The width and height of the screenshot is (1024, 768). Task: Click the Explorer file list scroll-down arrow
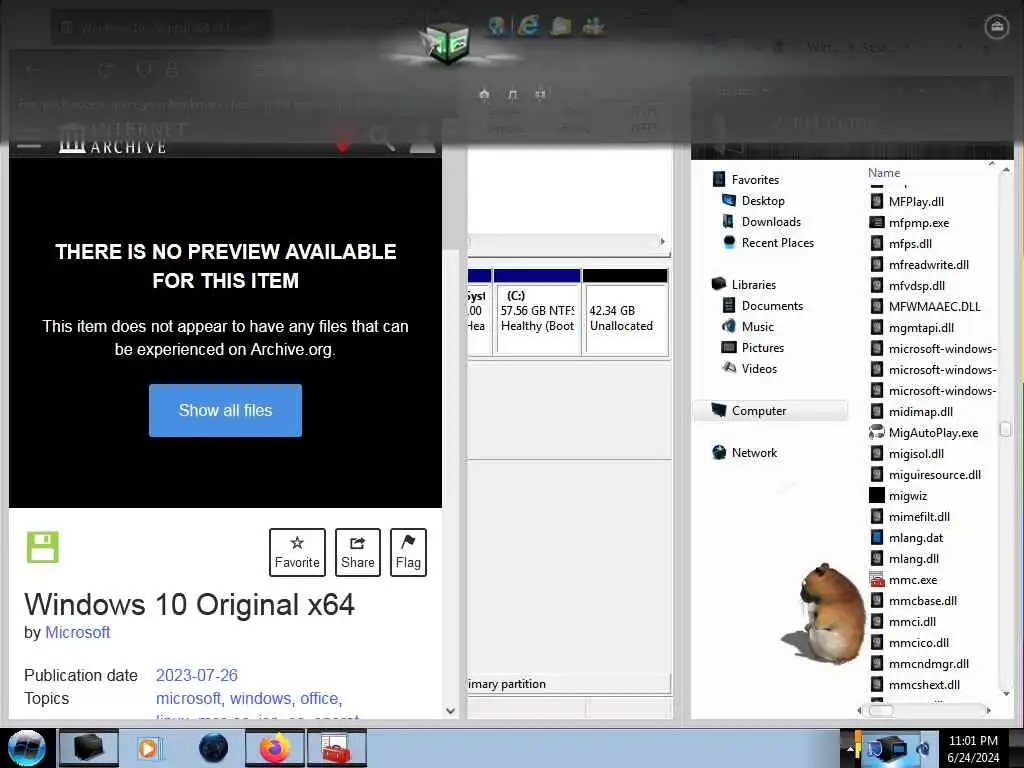tap(1005, 694)
